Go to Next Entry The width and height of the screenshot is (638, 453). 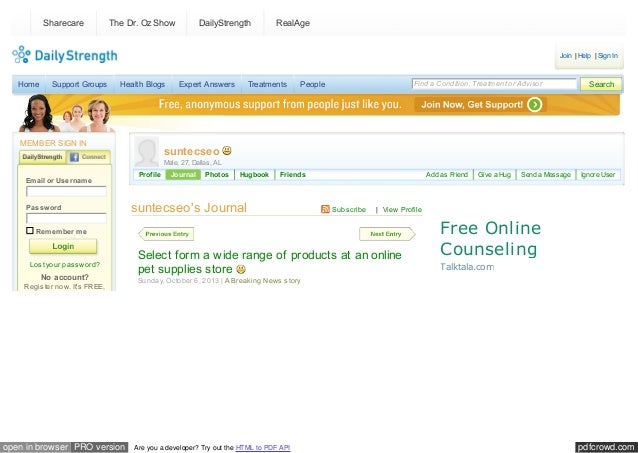click(x=387, y=234)
